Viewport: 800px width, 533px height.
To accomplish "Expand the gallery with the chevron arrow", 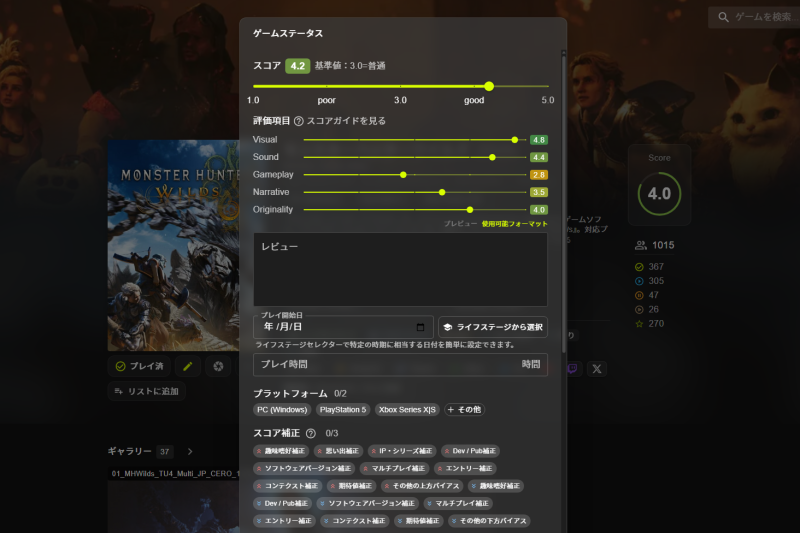I will [190, 452].
